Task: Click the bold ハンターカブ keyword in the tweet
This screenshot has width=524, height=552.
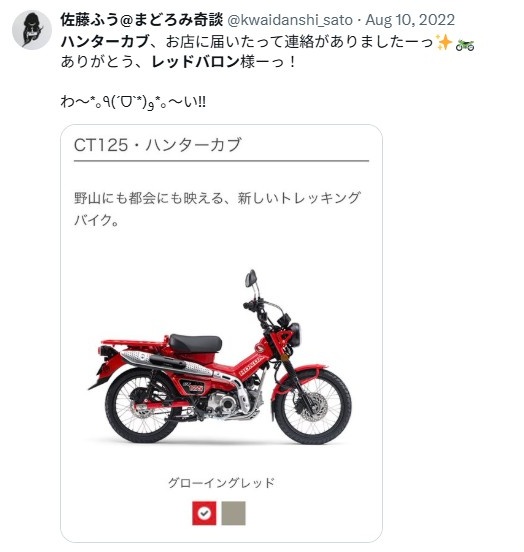Action: 105,42
